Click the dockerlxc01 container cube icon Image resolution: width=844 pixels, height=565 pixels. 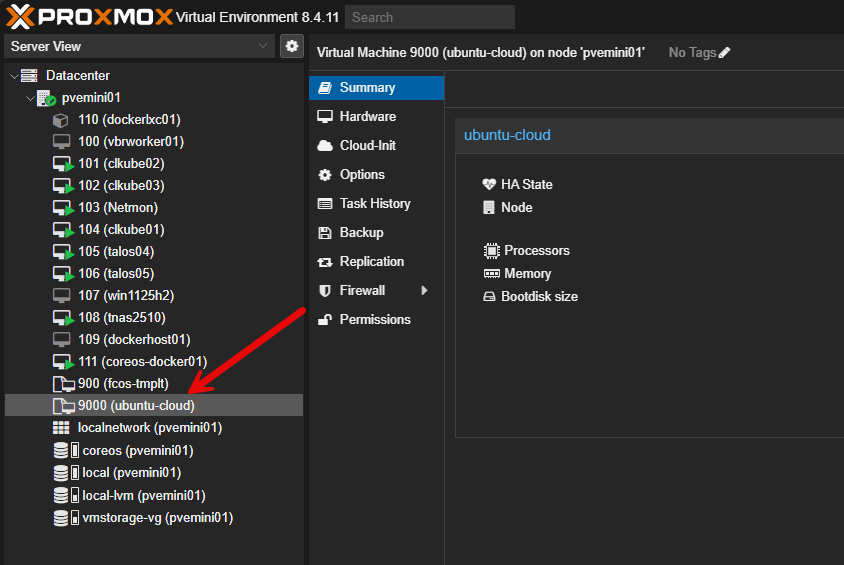click(61, 120)
